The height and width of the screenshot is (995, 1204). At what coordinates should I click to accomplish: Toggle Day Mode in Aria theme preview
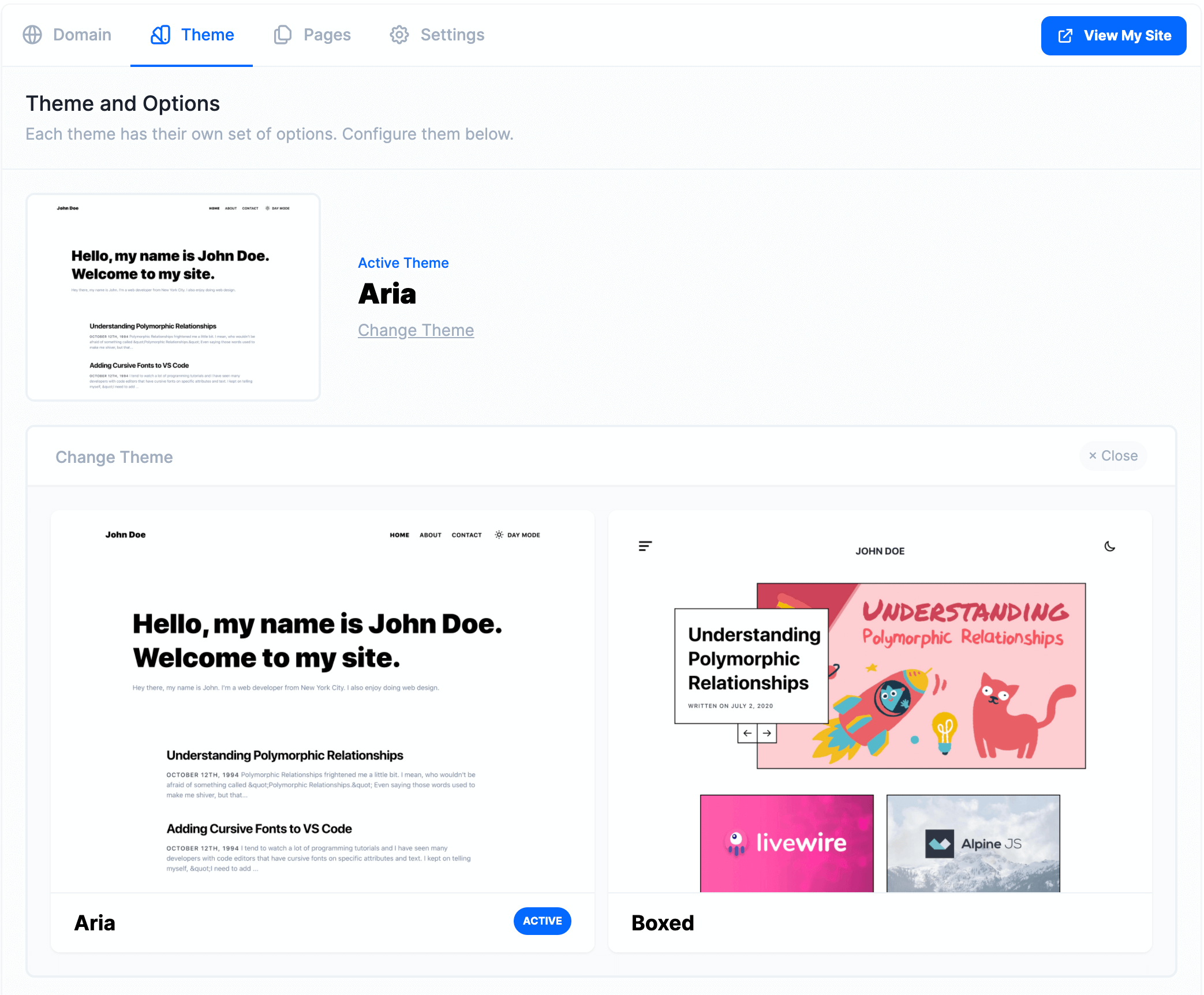516,534
